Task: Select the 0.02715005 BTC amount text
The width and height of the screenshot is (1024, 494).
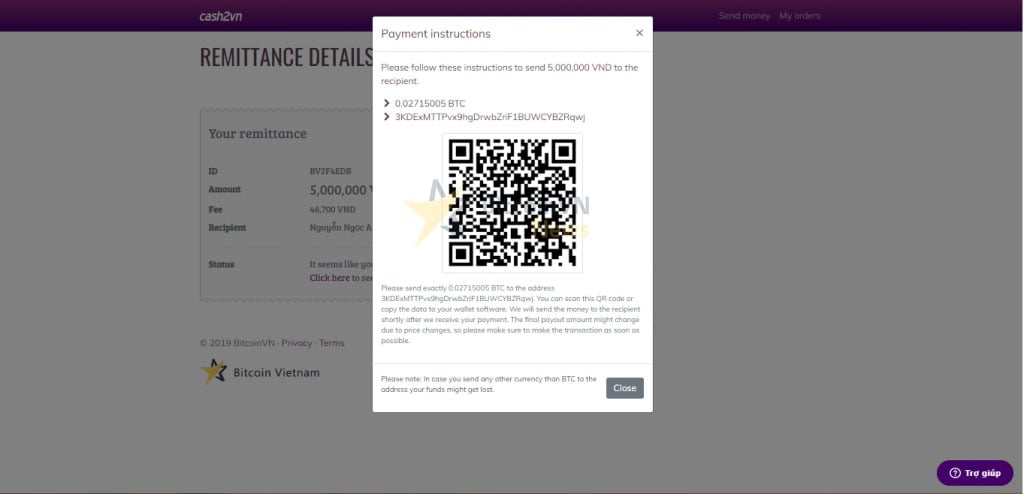Action: pyautogui.click(x=430, y=103)
